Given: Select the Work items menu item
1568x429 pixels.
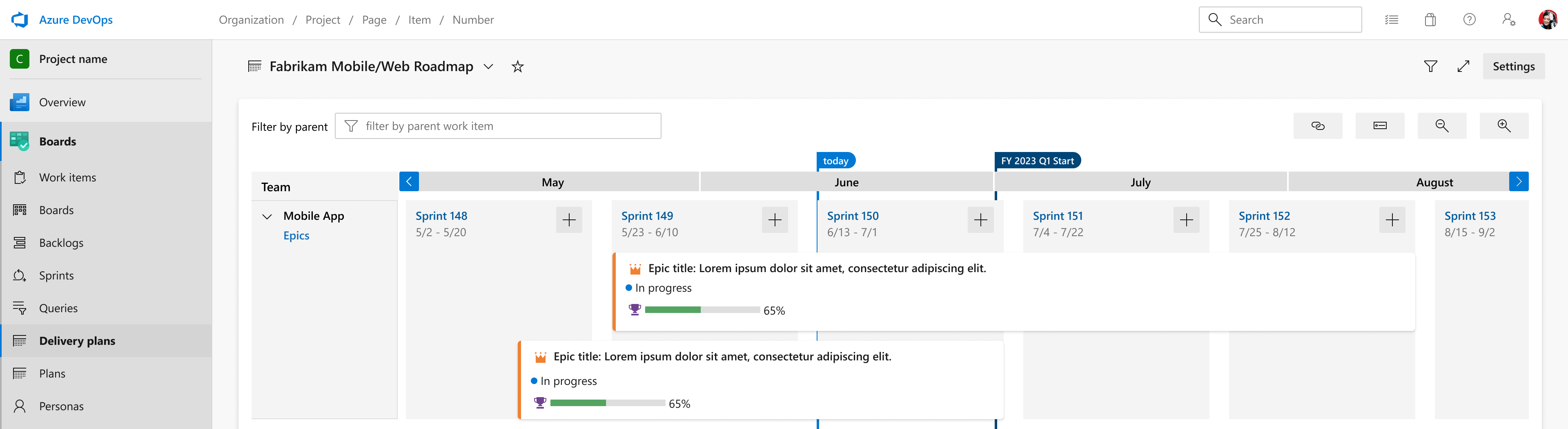Looking at the screenshot, I should tap(106, 177).
